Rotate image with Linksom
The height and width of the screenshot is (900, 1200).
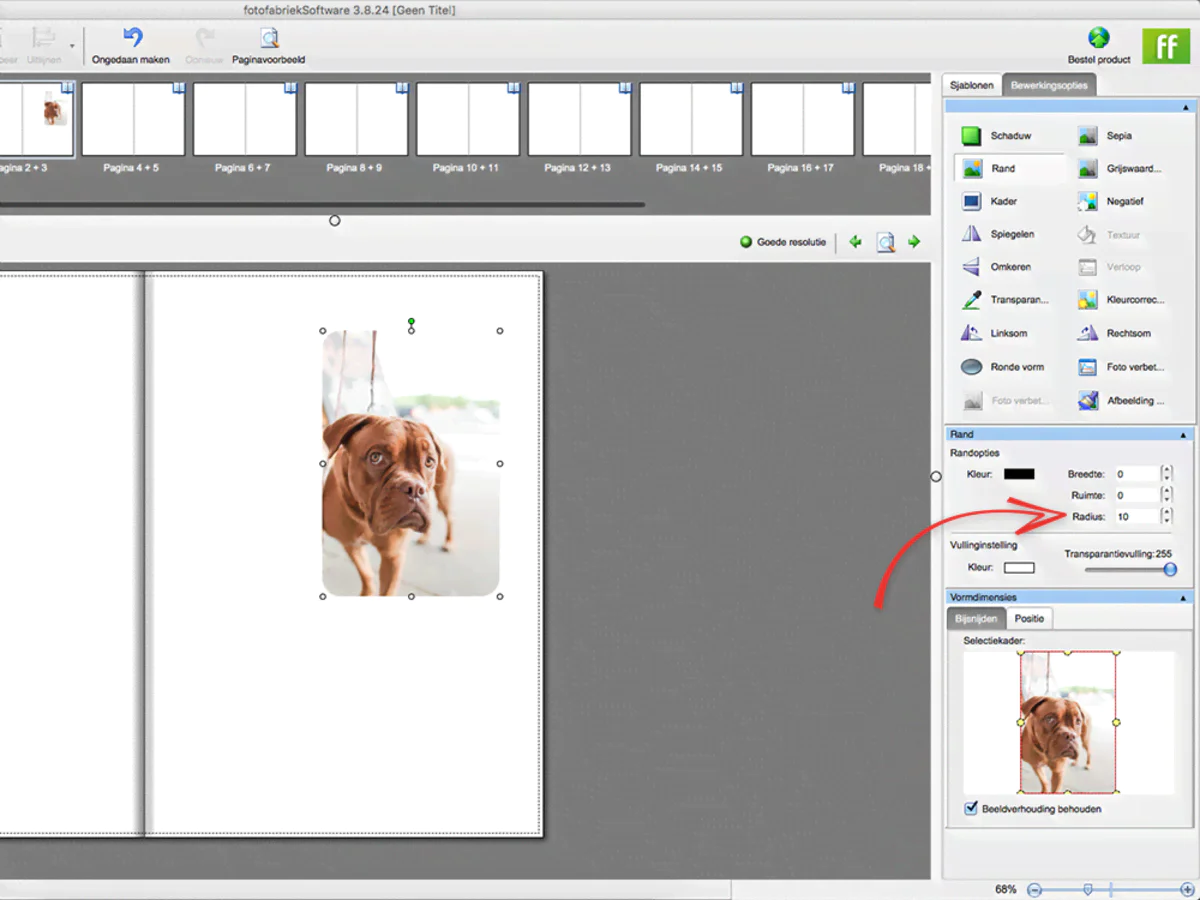[971, 333]
